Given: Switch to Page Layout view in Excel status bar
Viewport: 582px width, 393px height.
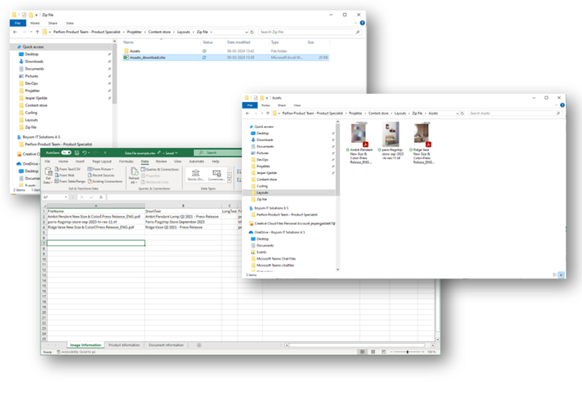Looking at the screenshot, I should pos(373,352).
